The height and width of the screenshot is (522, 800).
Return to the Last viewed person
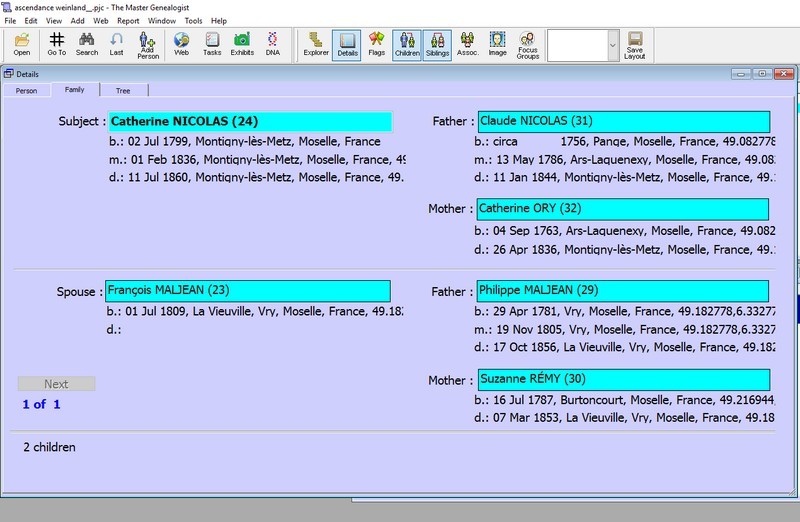(116, 44)
